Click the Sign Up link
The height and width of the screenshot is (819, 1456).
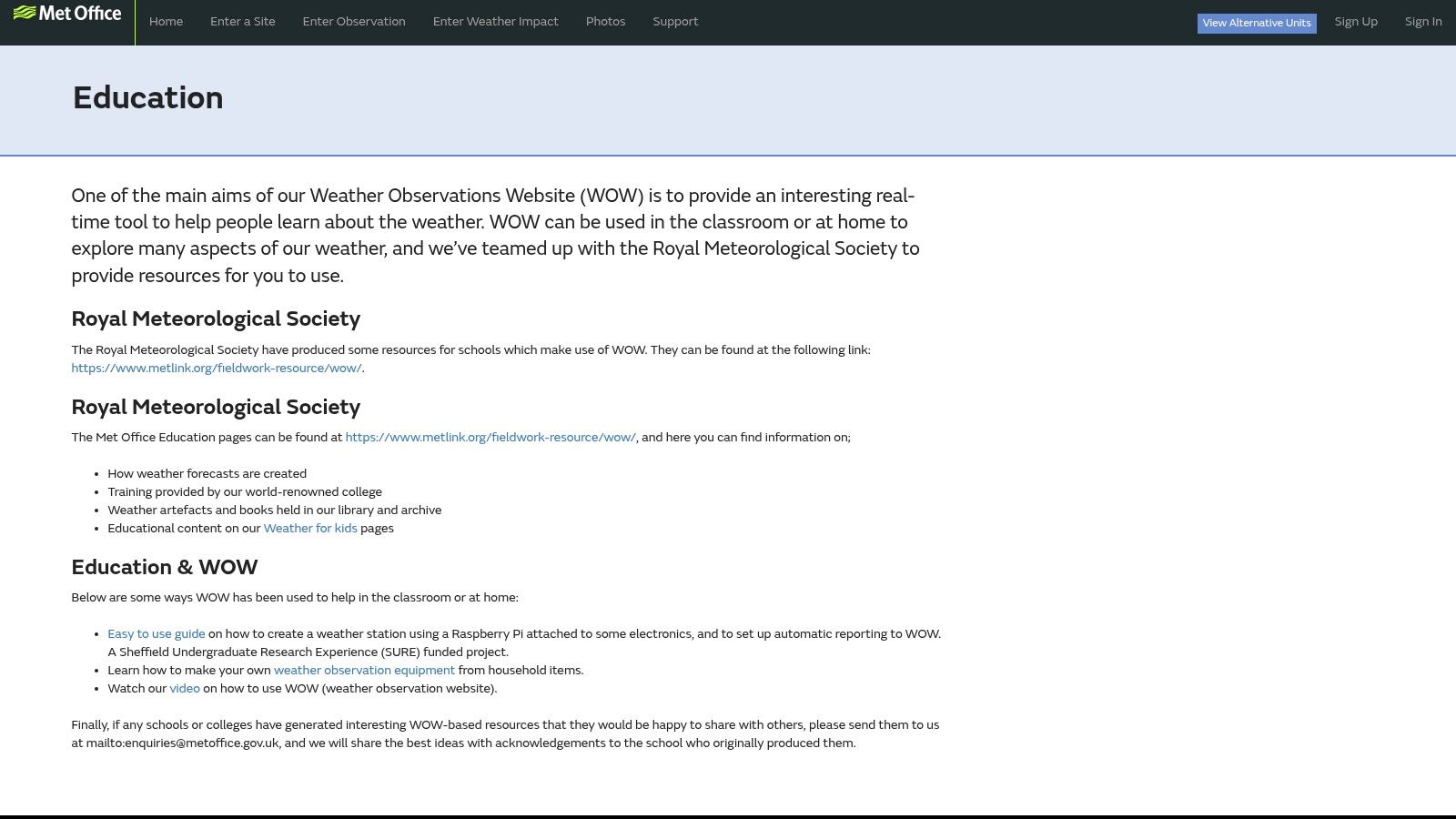tap(1355, 22)
